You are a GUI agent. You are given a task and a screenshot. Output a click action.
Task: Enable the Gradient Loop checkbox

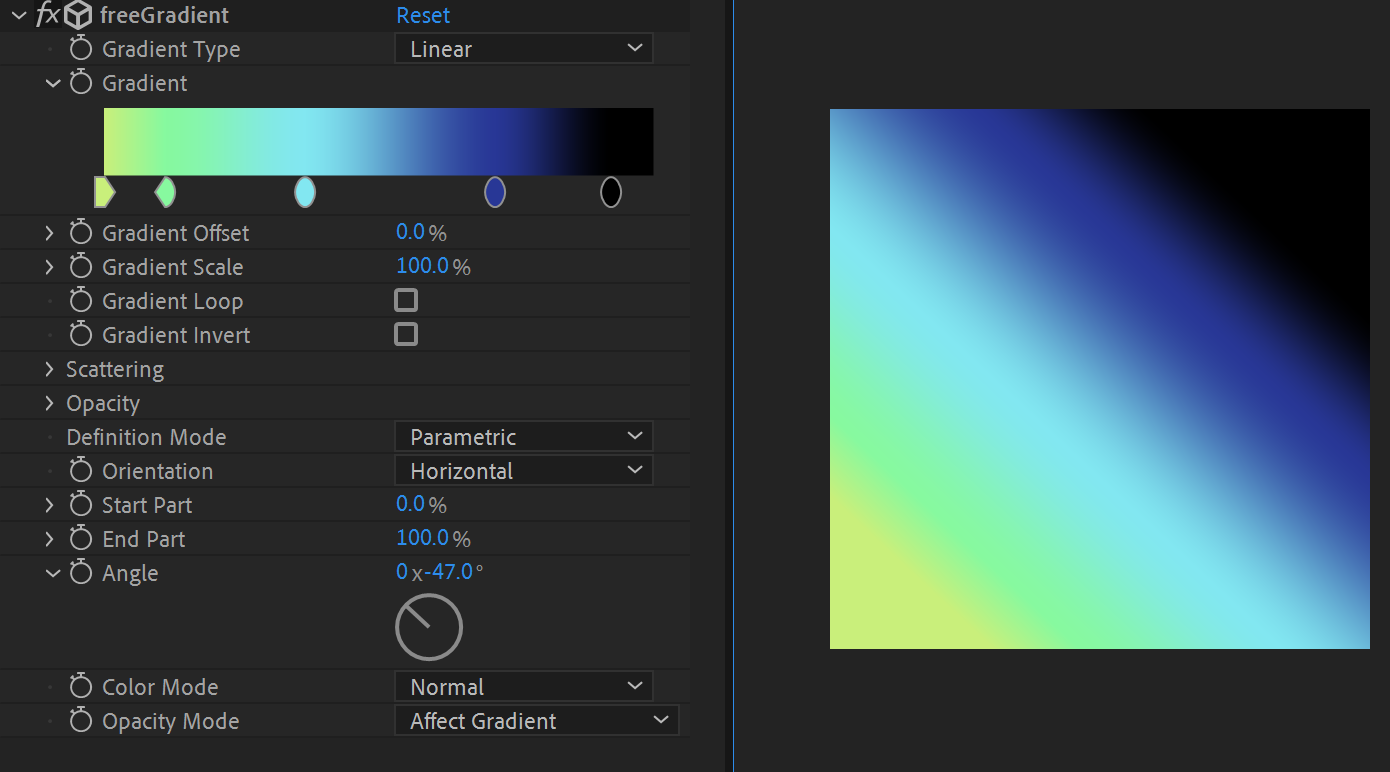click(406, 300)
